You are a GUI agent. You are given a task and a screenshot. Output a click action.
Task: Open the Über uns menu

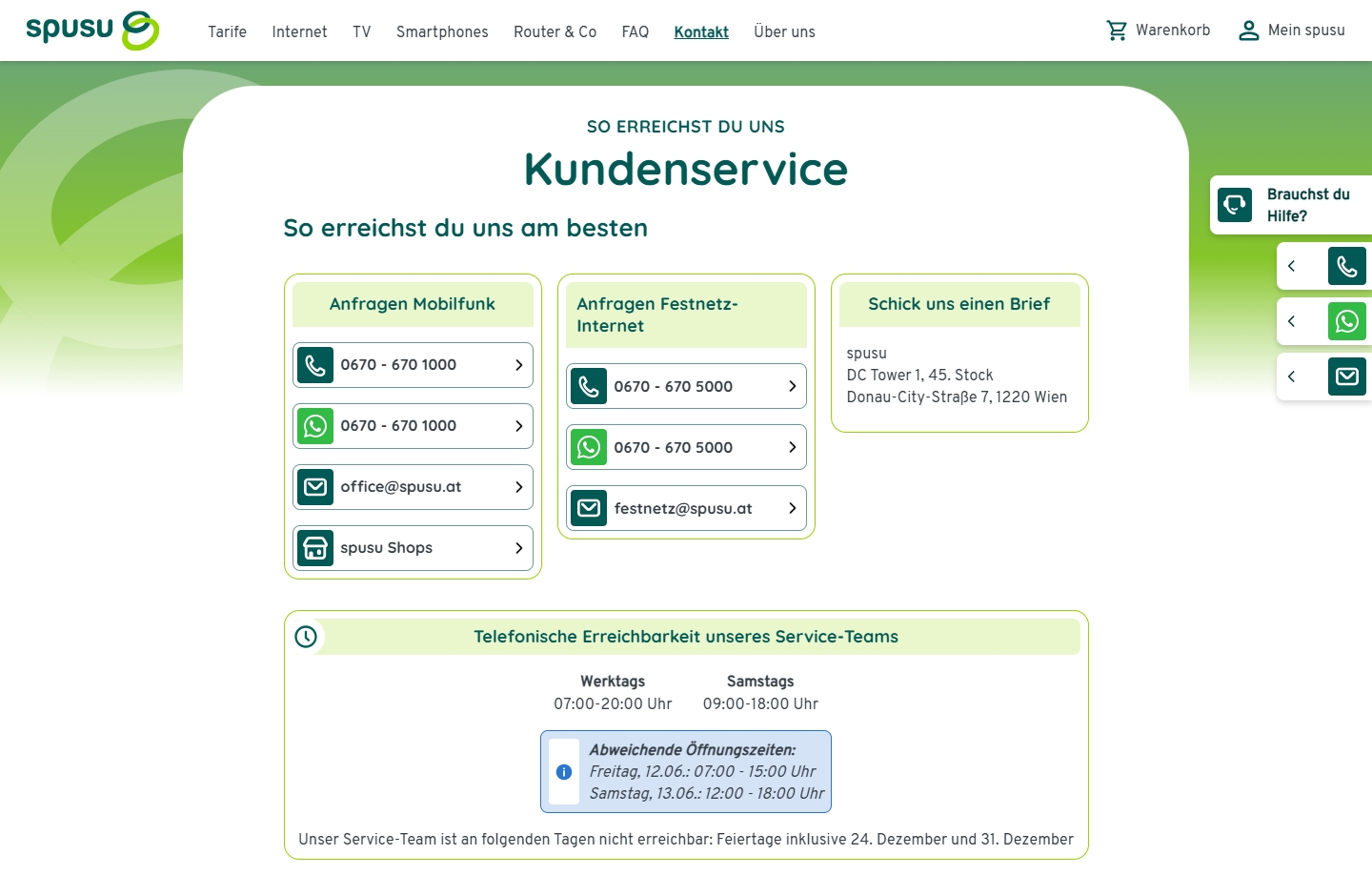pyautogui.click(x=784, y=31)
